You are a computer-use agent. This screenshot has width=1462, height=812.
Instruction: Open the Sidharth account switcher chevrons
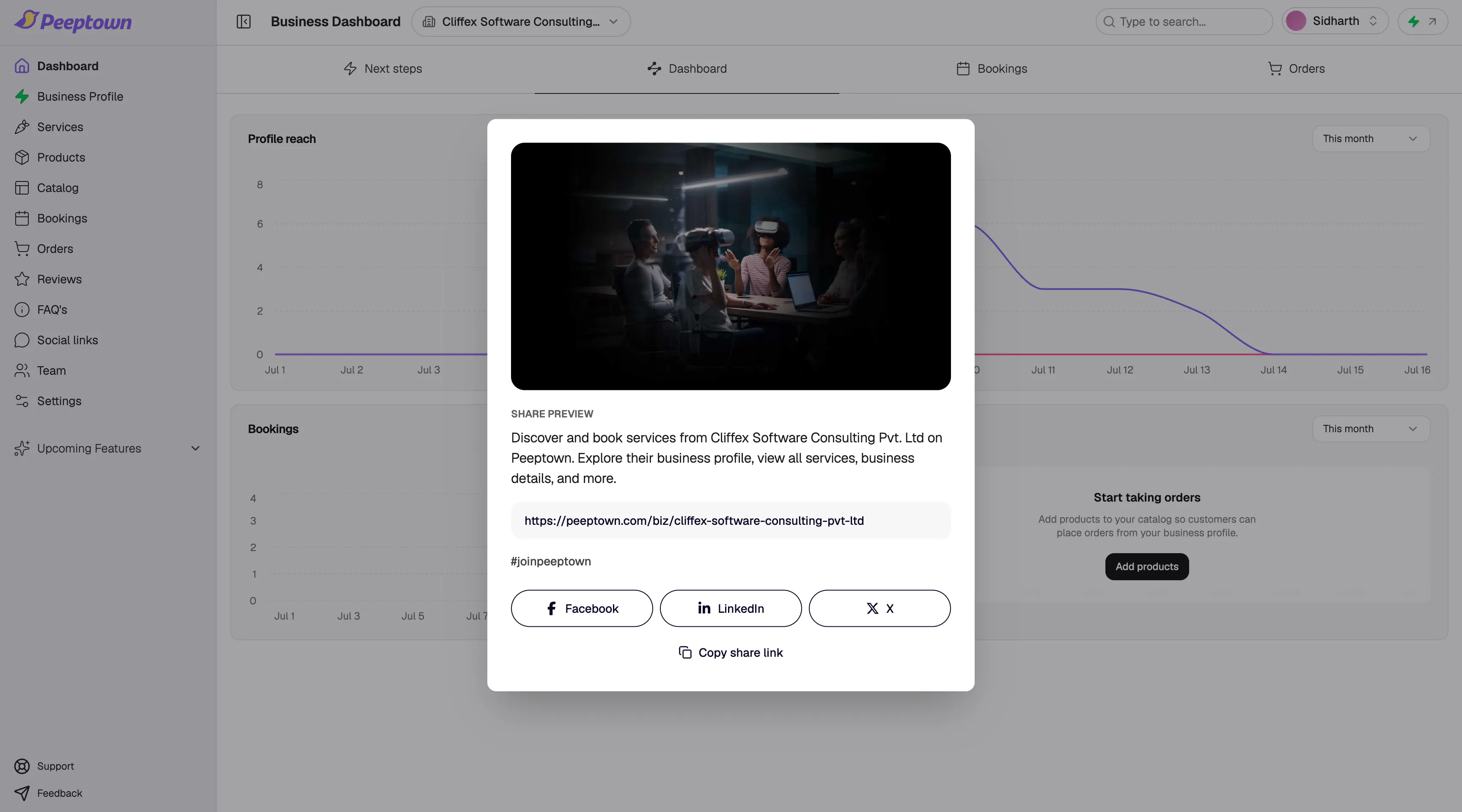[1373, 21]
